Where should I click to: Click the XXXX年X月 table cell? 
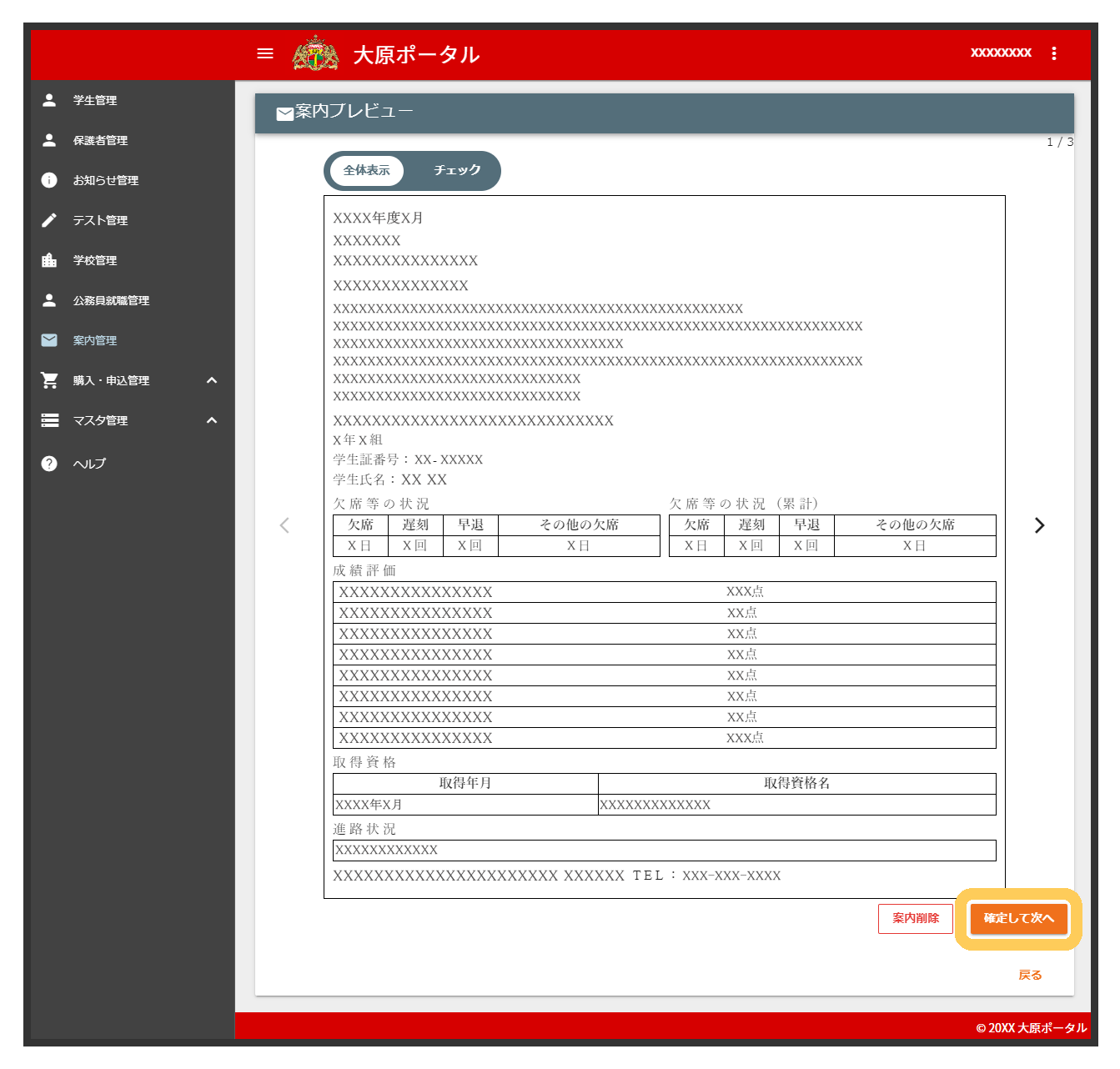pyautogui.click(x=465, y=805)
